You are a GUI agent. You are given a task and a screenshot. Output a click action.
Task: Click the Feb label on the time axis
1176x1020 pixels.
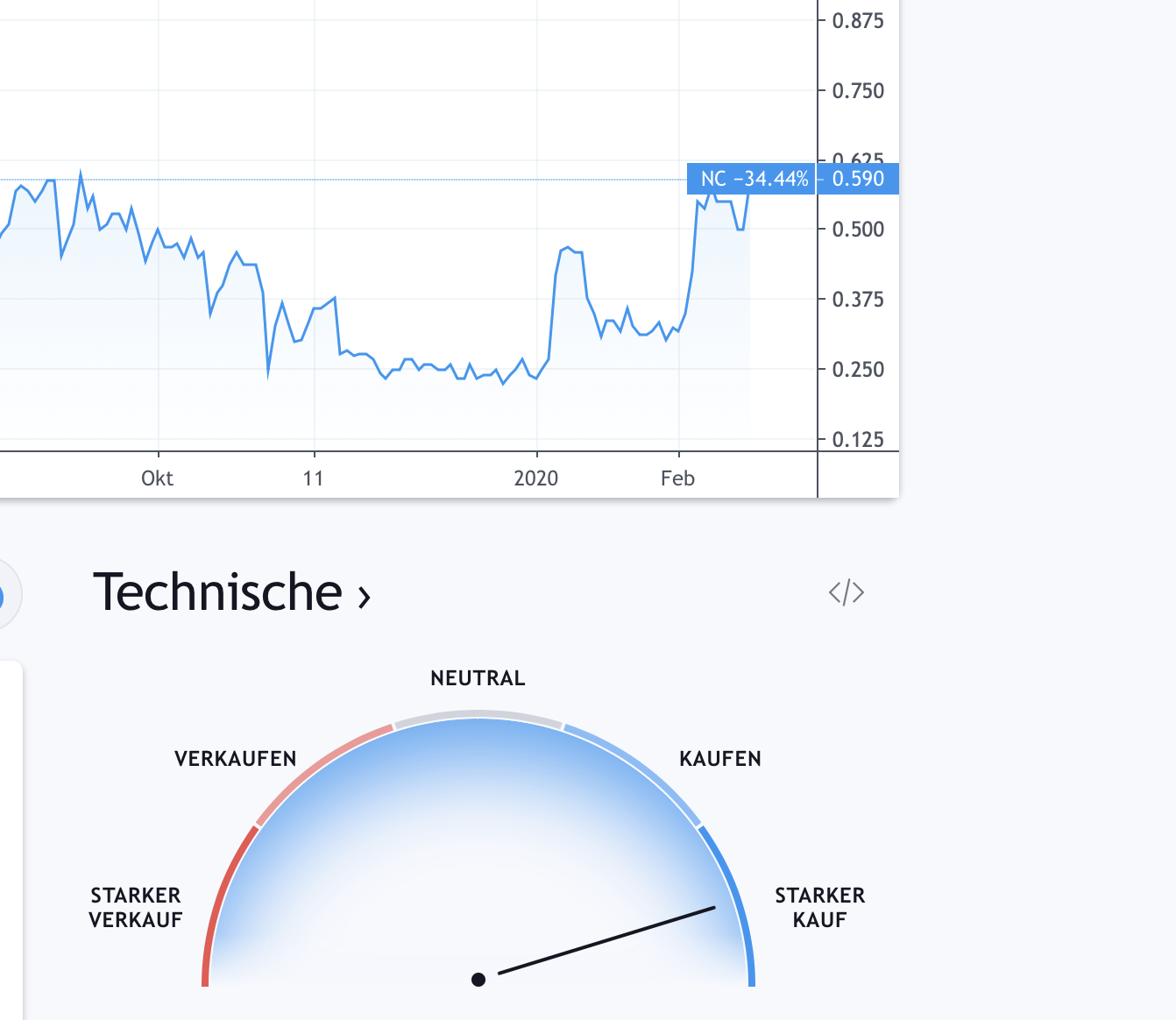tap(677, 478)
